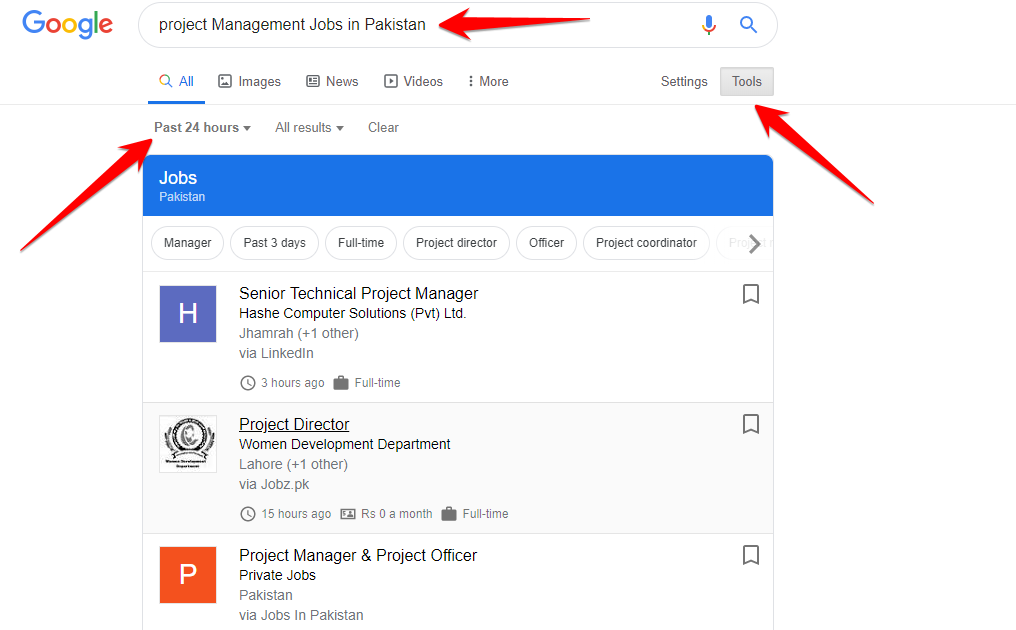Screen dimensions: 1016x630
Task: Select the Project coordinator filter chip
Action: (x=646, y=243)
